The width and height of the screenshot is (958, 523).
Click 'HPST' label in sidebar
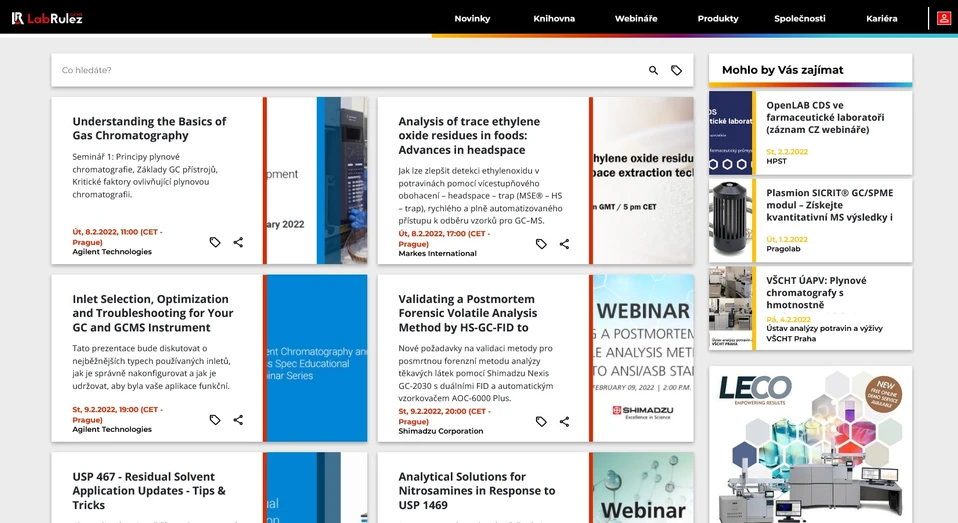(777, 161)
